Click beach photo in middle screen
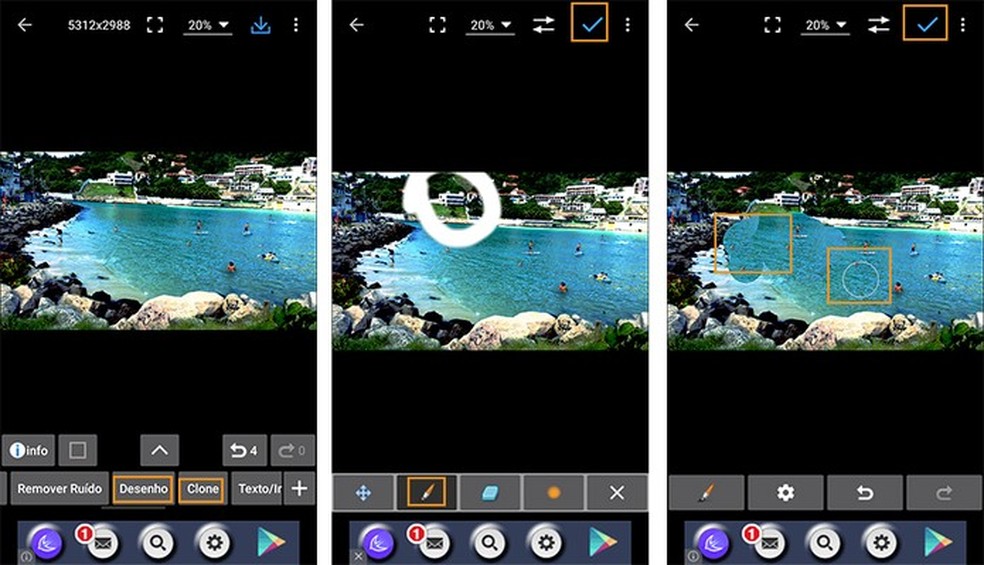Viewport: 984px width, 565px height. click(490, 261)
